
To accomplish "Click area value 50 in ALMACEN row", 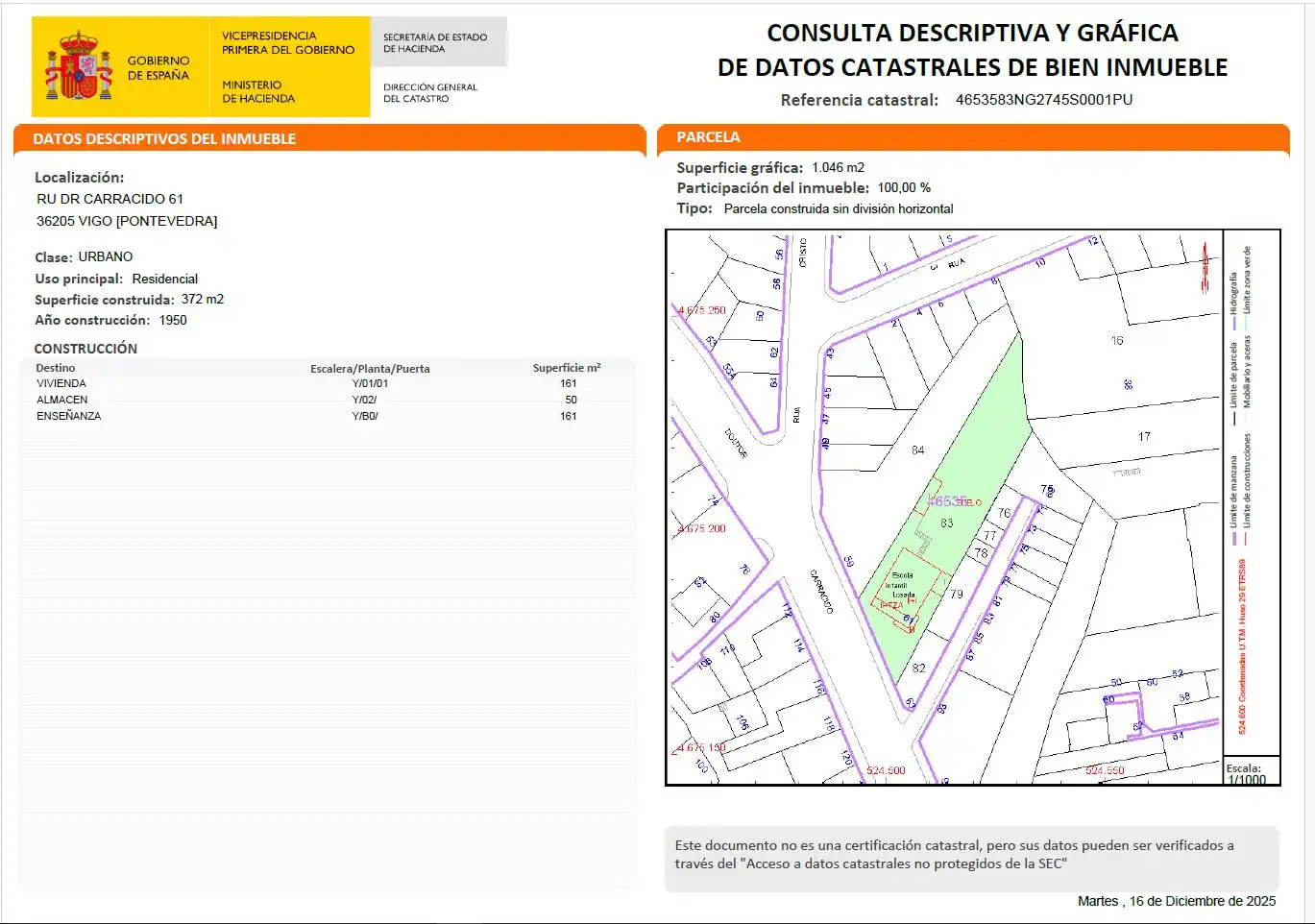I will click(571, 400).
